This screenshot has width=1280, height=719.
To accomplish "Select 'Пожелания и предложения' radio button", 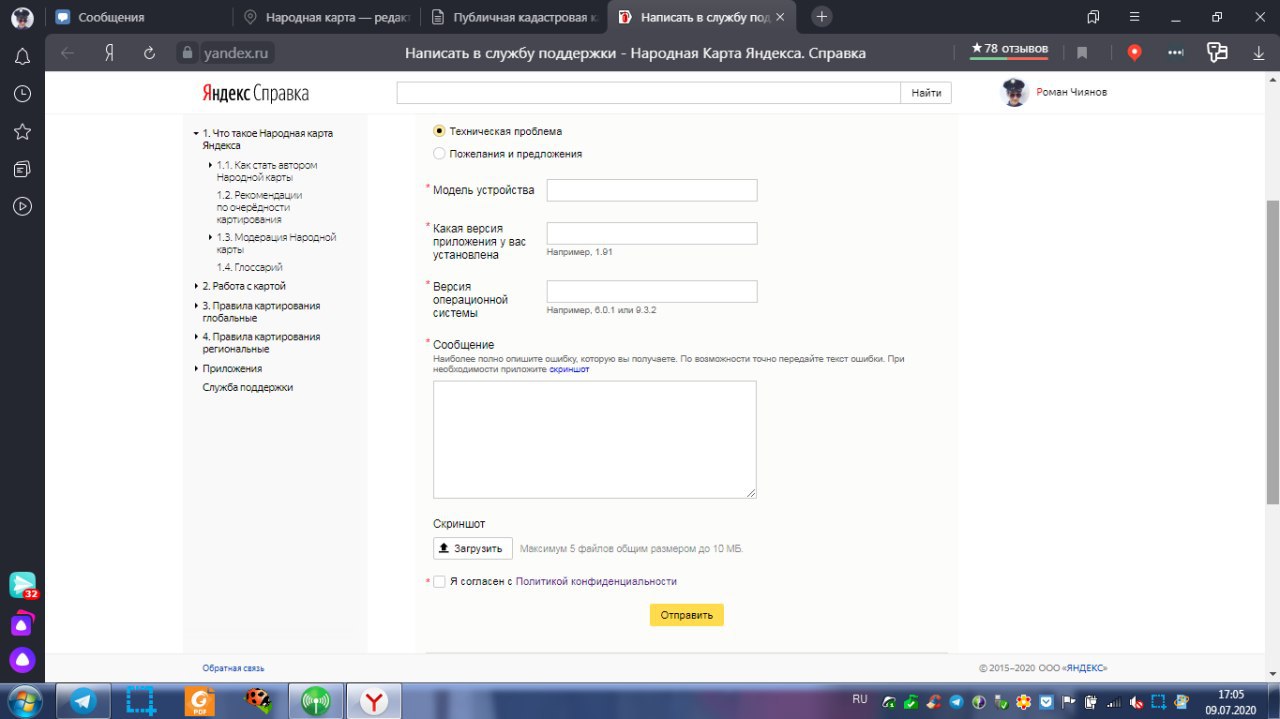I will tap(439, 154).
